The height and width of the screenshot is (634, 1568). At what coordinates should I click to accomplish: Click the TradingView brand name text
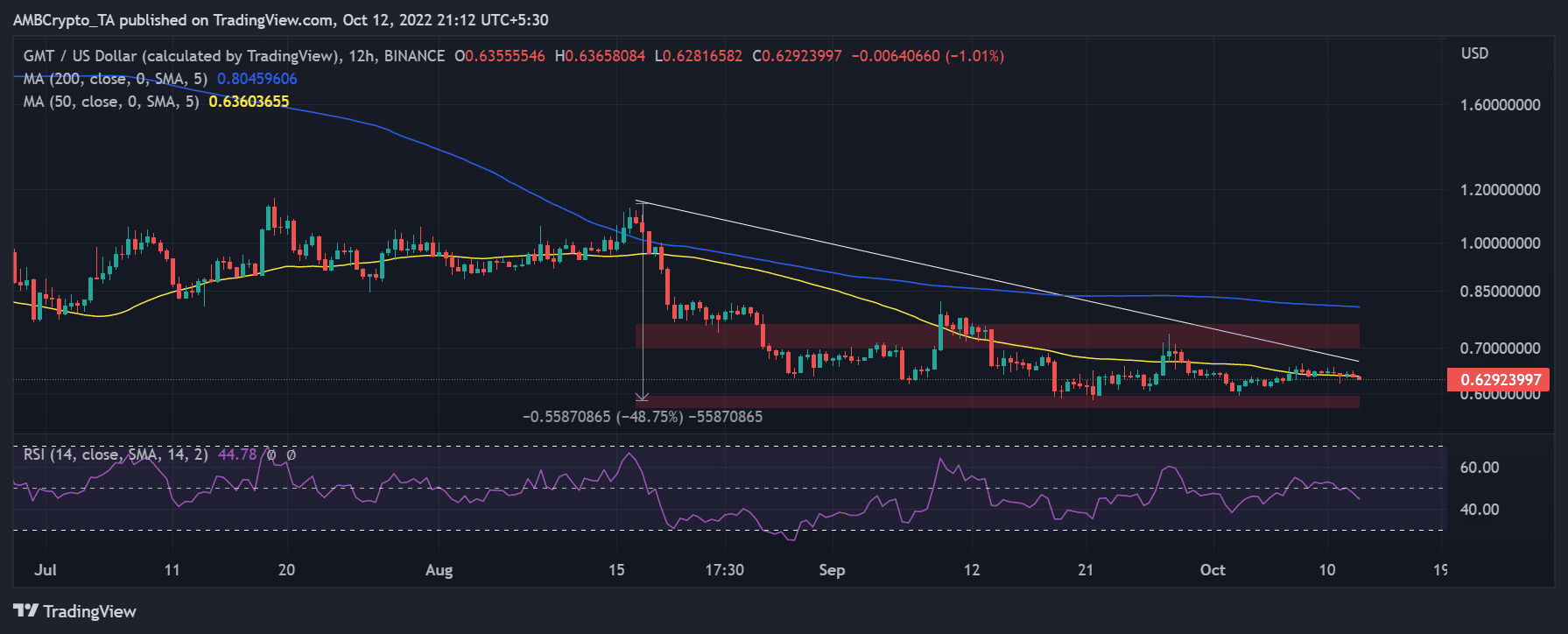[x=90, y=611]
